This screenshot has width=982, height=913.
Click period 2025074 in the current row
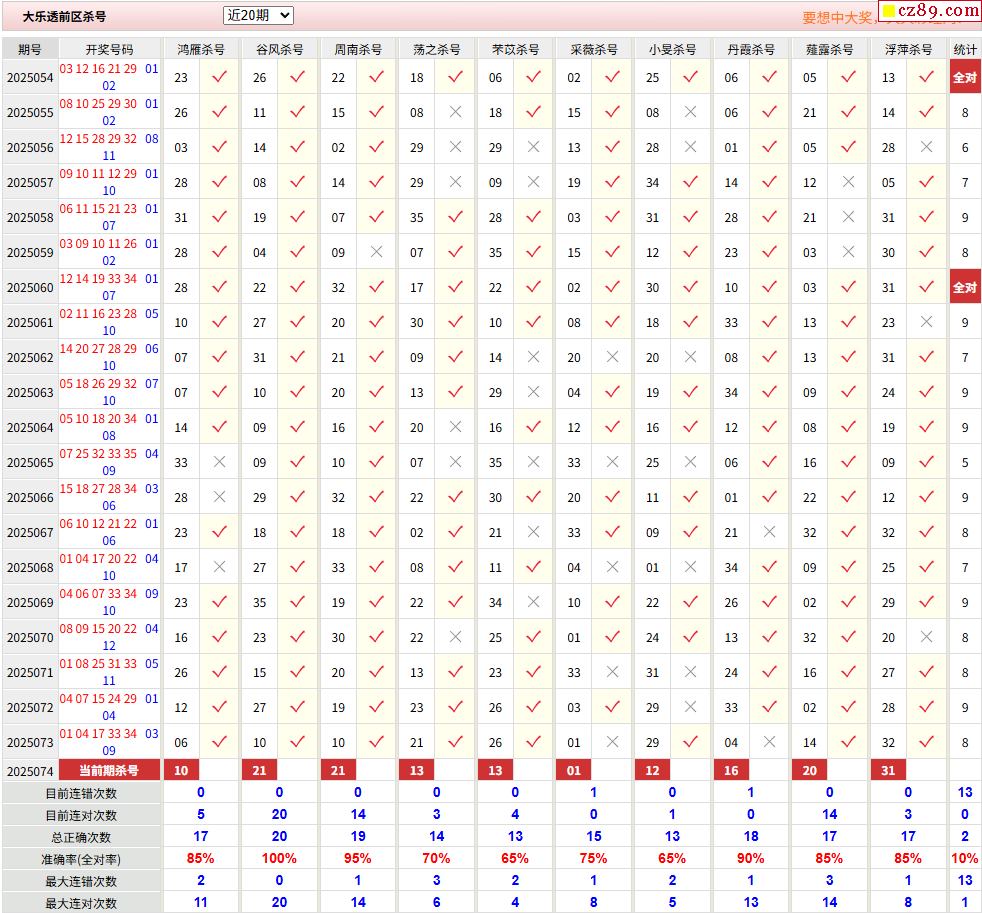[x=30, y=771]
